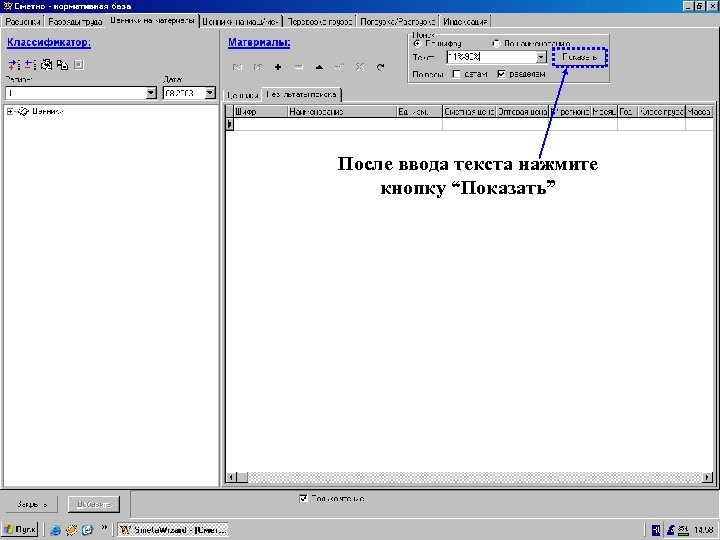This screenshot has height=540, width=720.
Task: Click into the search Текст input field
Action: [491, 57]
